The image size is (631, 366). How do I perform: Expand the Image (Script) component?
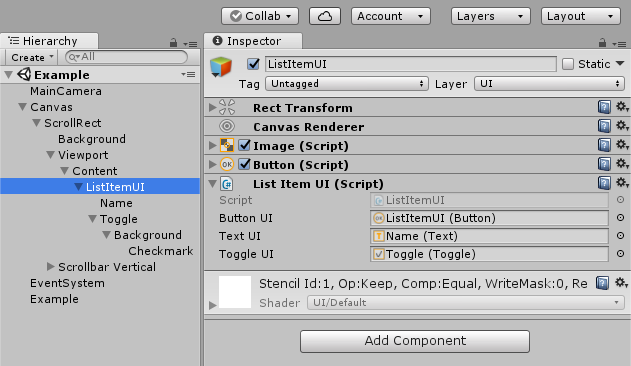pos(212,145)
